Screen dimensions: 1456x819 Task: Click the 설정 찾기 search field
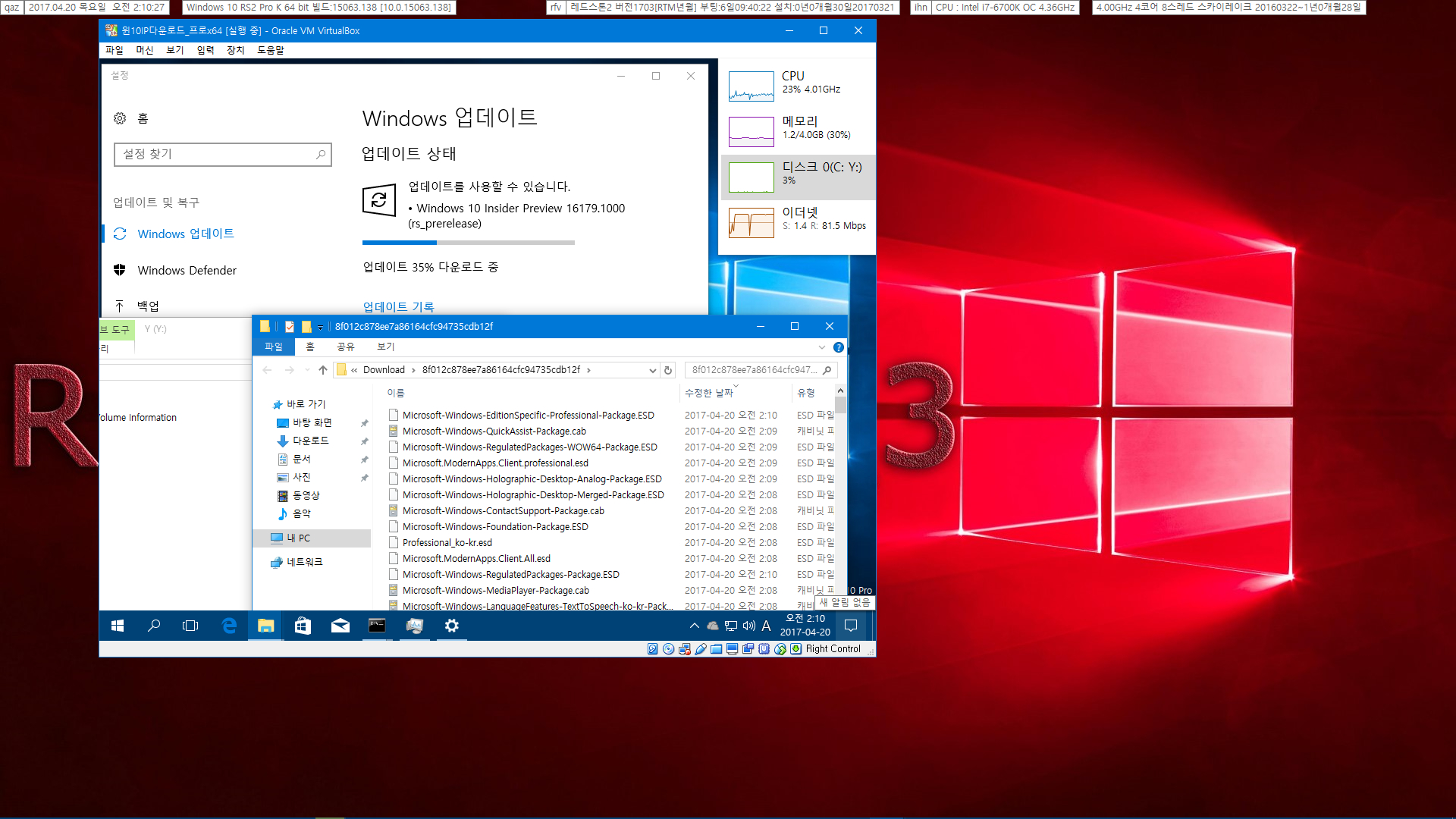(222, 154)
